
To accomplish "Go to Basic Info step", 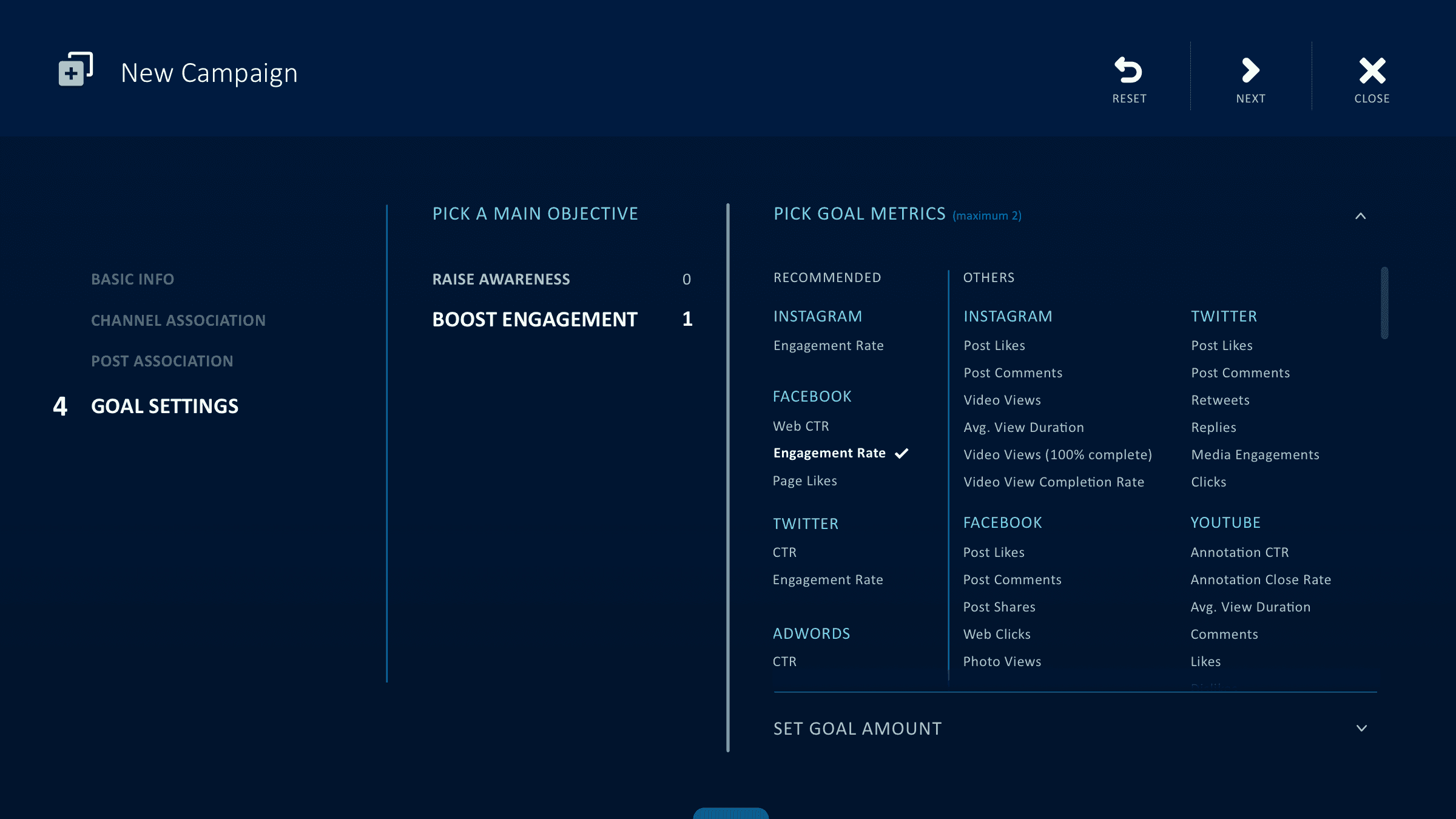I will (x=132, y=279).
